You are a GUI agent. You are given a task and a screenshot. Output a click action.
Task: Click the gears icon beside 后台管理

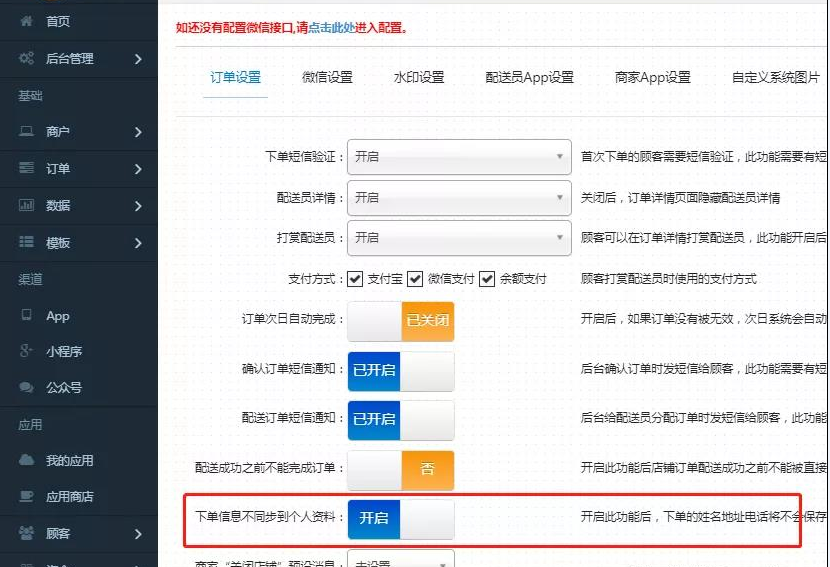(26, 58)
